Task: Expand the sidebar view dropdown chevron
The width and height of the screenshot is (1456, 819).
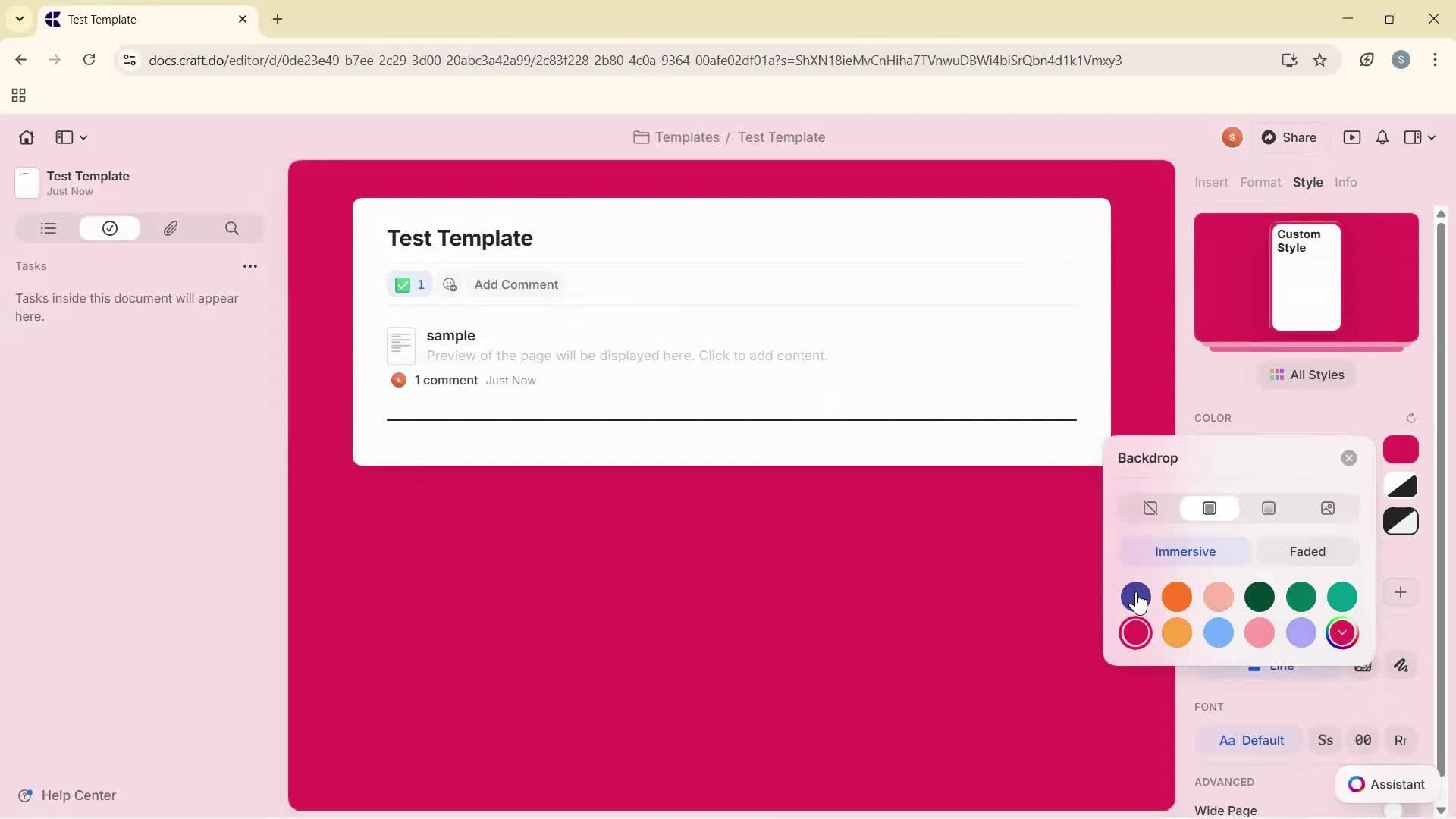Action: (x=83, y=137)
